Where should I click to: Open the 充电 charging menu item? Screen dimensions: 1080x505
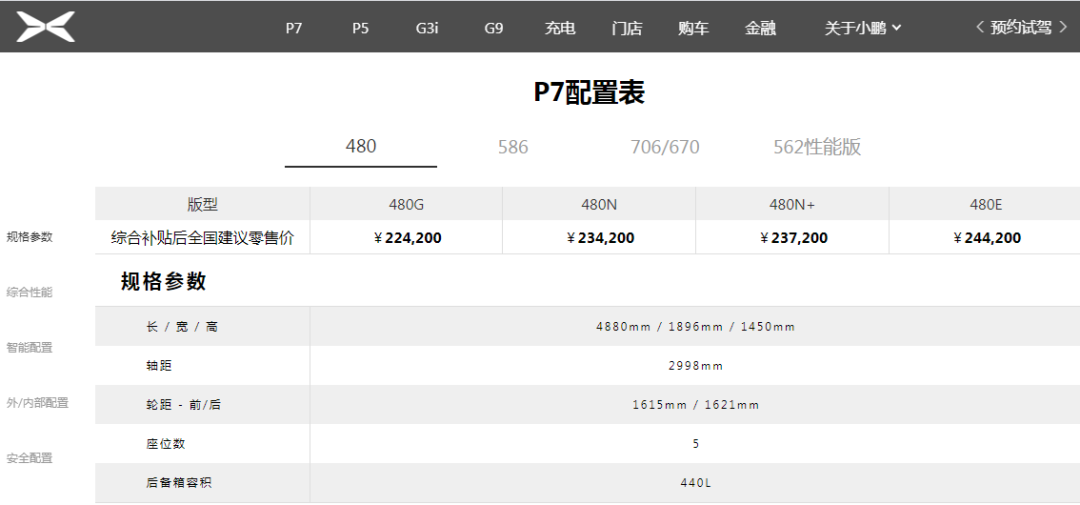click(560, 28)
